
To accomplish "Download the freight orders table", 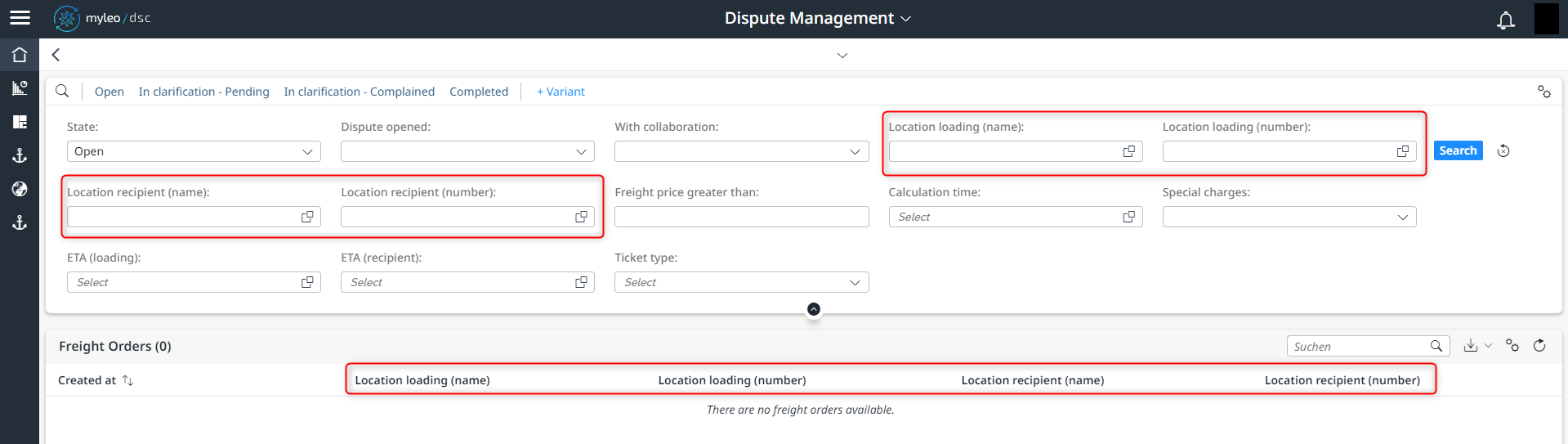I will [1470, 346].
